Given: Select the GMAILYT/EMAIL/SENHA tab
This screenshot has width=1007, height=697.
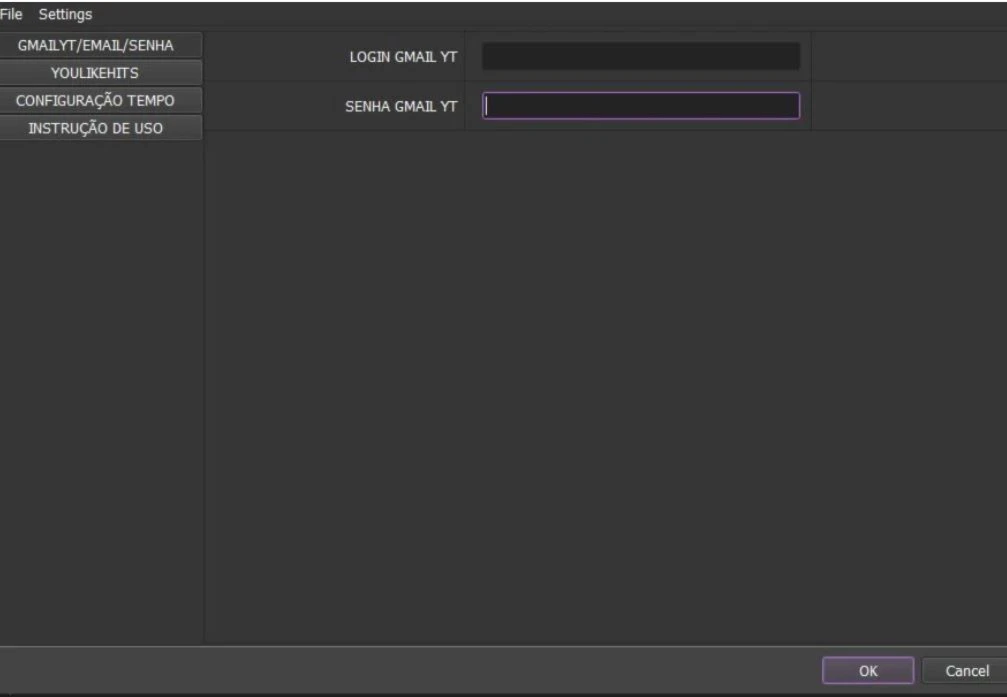Looking at the screenshot, I should coord(101,45).
